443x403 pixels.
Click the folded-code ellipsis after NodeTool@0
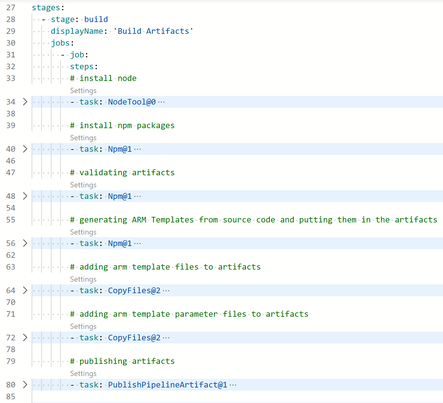(x=161, y=102)
